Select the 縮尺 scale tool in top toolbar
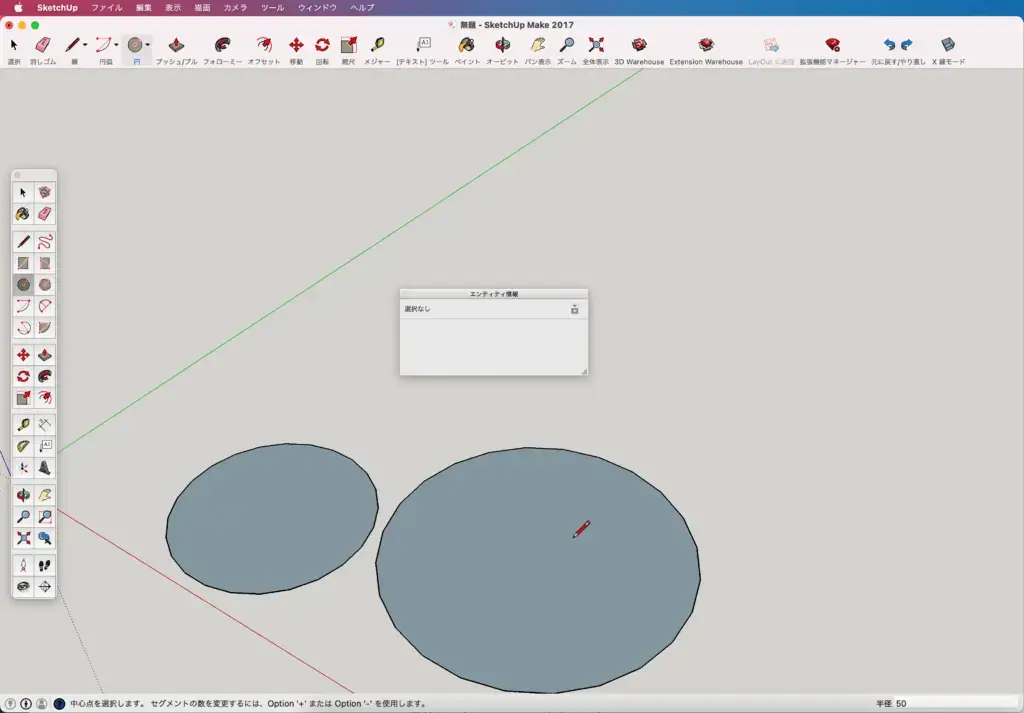Screen dimensions: 1024x713 [x=349, y=44]
